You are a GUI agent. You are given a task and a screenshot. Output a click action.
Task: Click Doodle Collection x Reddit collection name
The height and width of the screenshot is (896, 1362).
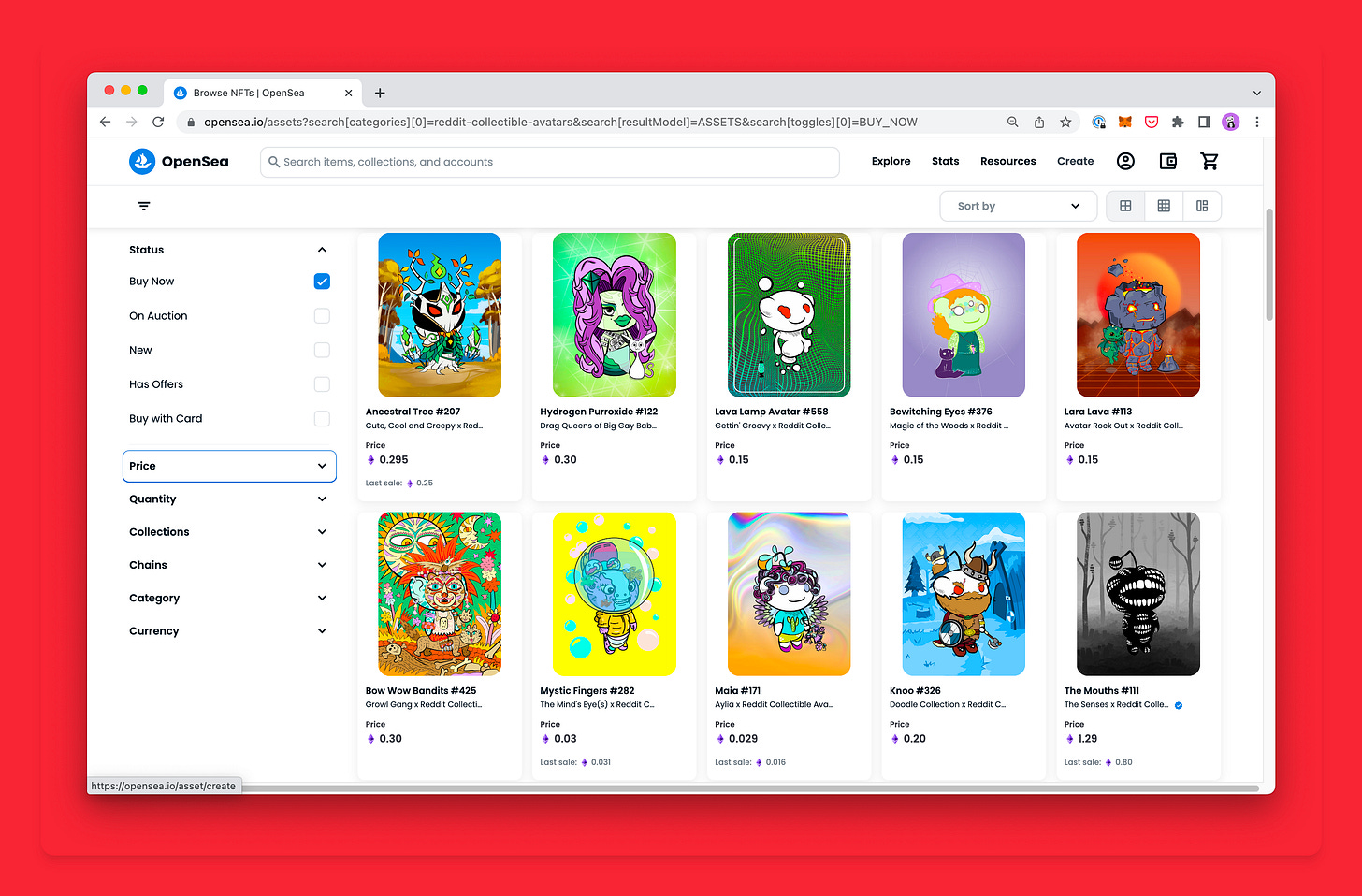point(947,705)
